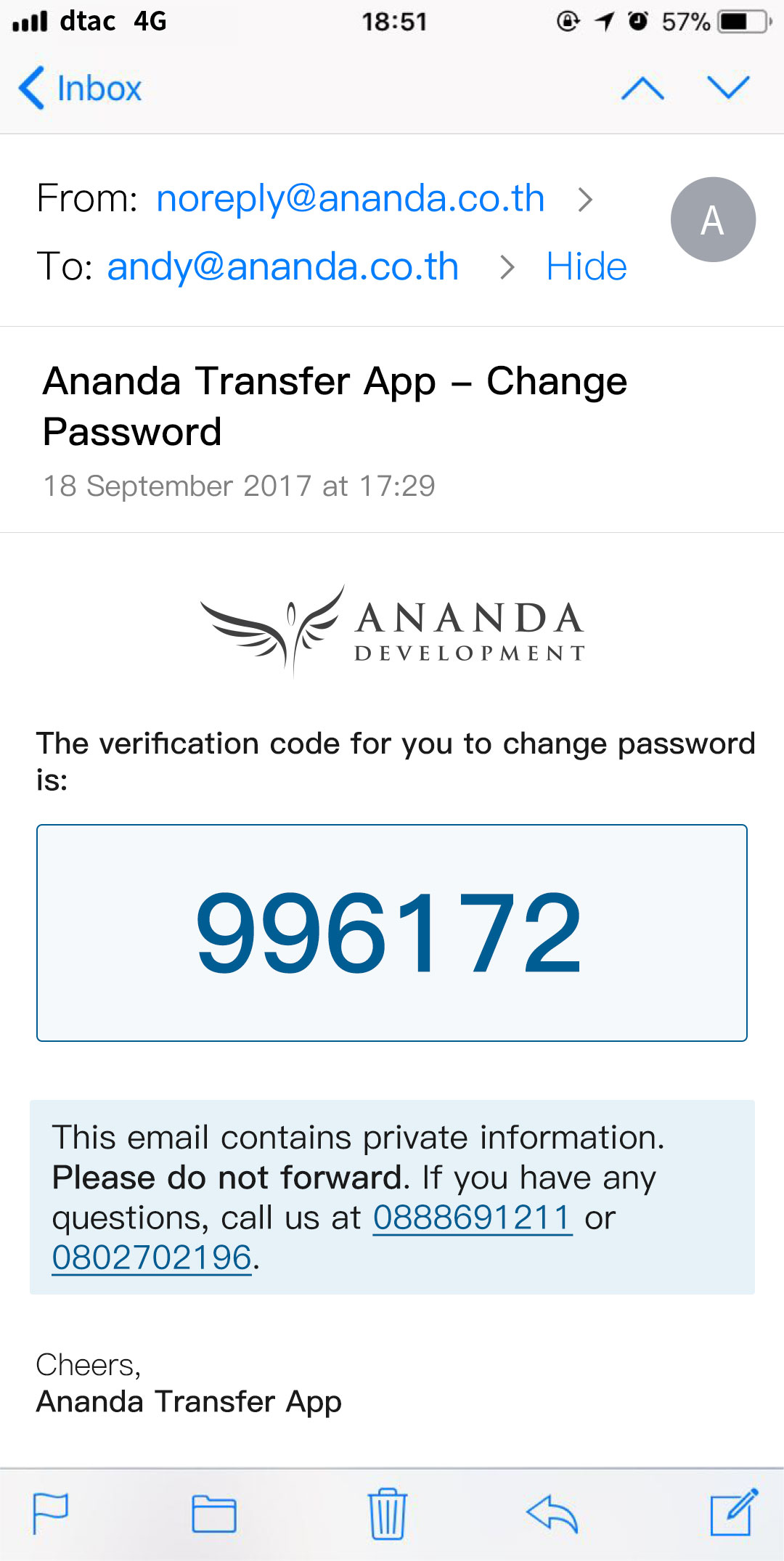Viewport: 784px width, 1561px height.
Task: Expand sender details chevron after noreply address
Action: tap(585, 199)
